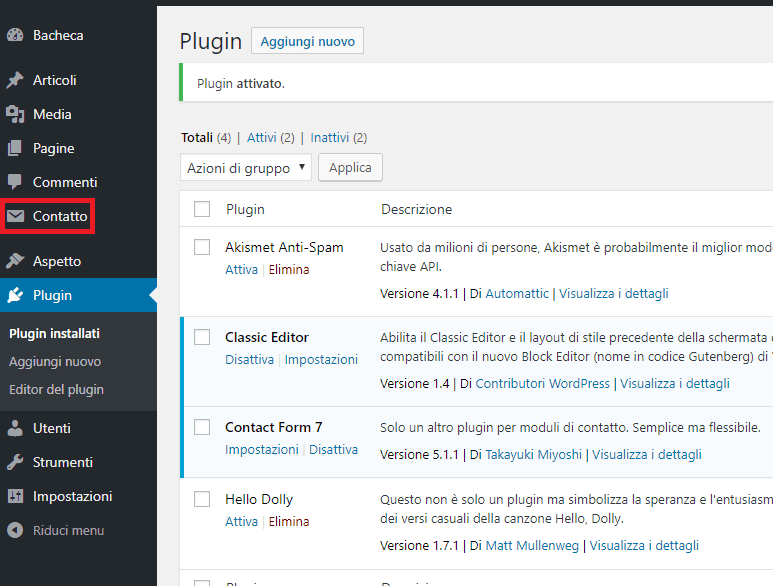Check the Contact Form 7 checkbox
The width and height of the screenshot is (773, 586).
click(202, 427)
